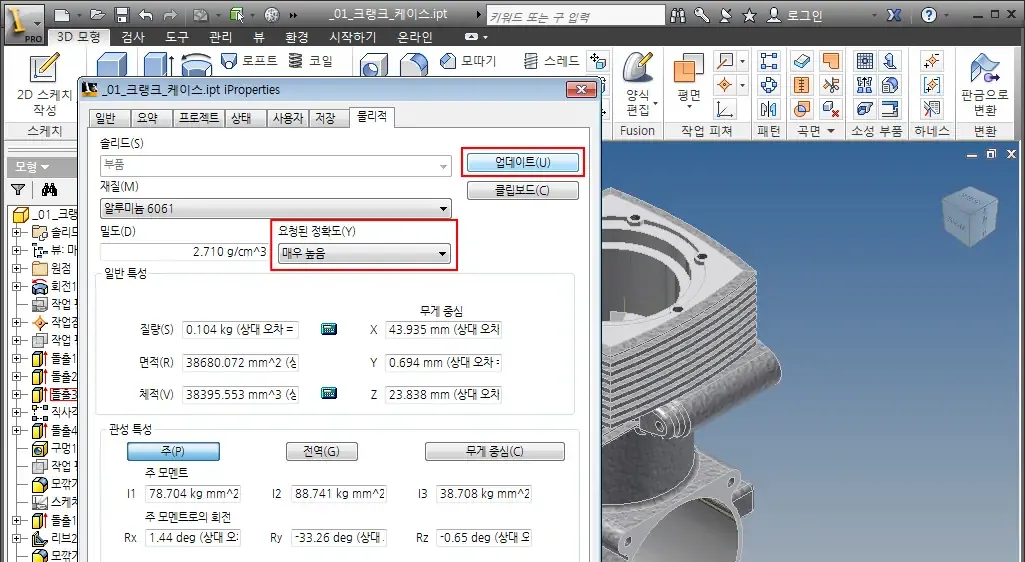Click the binoculars find icon in browser
The height and width of the screenshot is (562, 1025).
[49, 190]
